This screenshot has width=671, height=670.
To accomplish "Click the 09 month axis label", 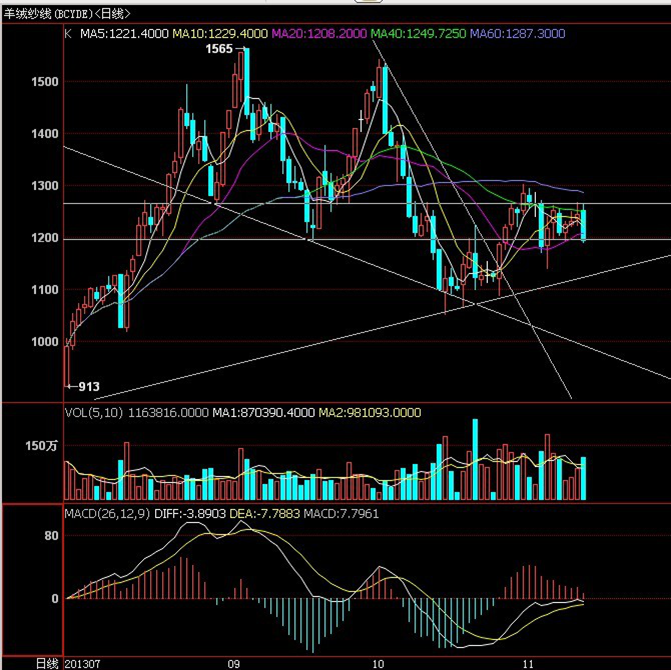I will pyautogui.click(x=233, y=664).
